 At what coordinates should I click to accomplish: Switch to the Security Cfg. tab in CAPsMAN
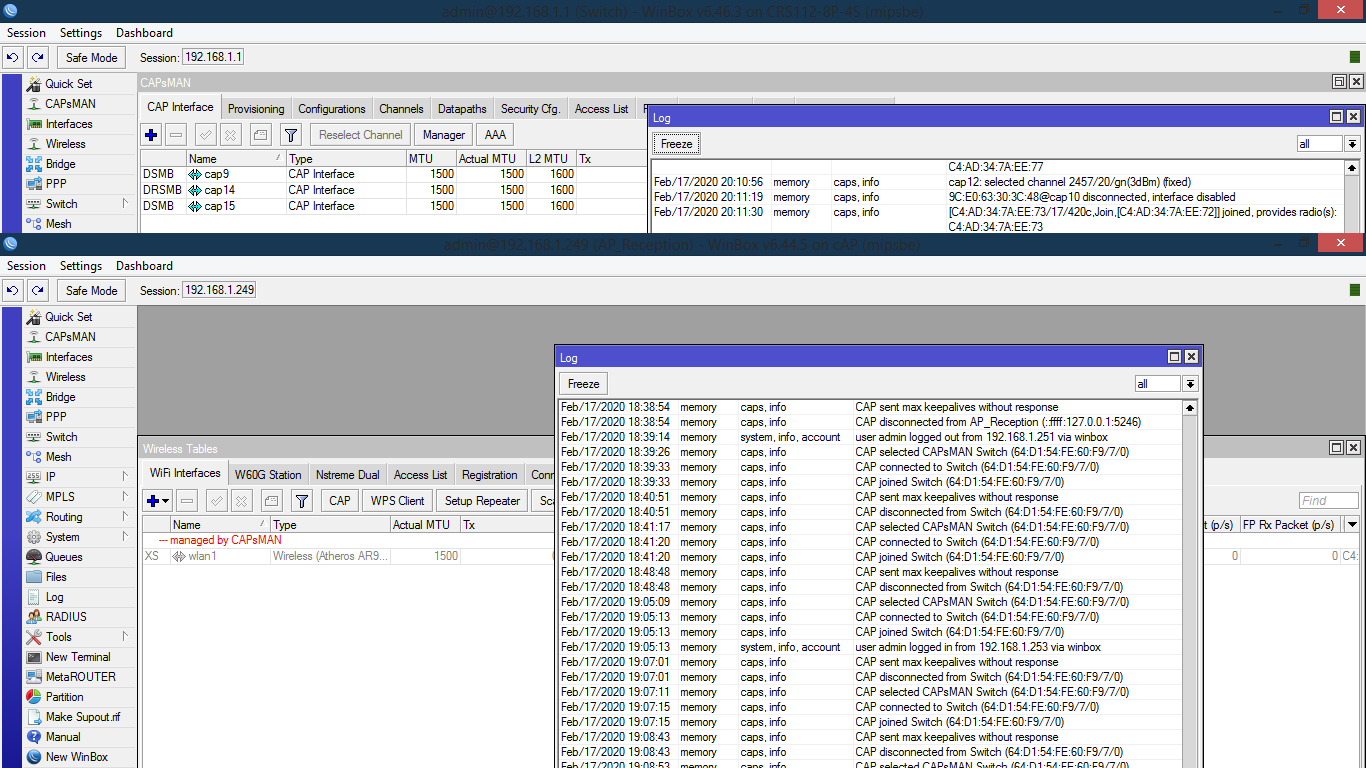coord(530,109)
